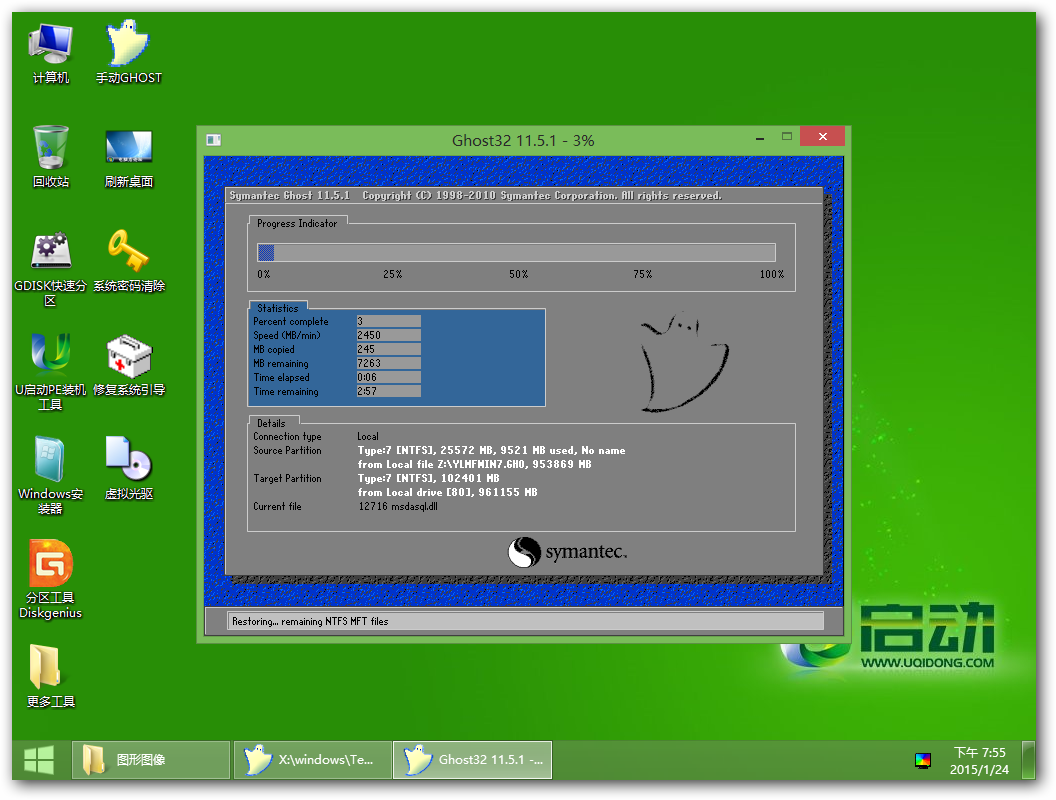Image resolution: width=1056 pixels, height=800 pixels.
Task: Click Symantec Ghost 11.5.1 copyright header
Action: 475,196
